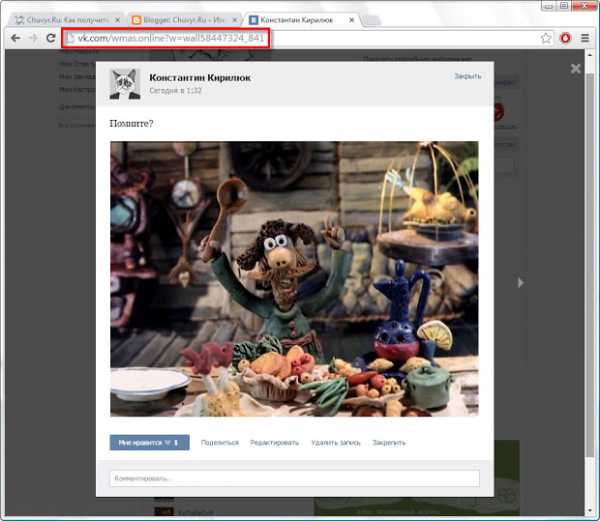
Task: Click the Закрепить pin link
Action: (389, 443)
